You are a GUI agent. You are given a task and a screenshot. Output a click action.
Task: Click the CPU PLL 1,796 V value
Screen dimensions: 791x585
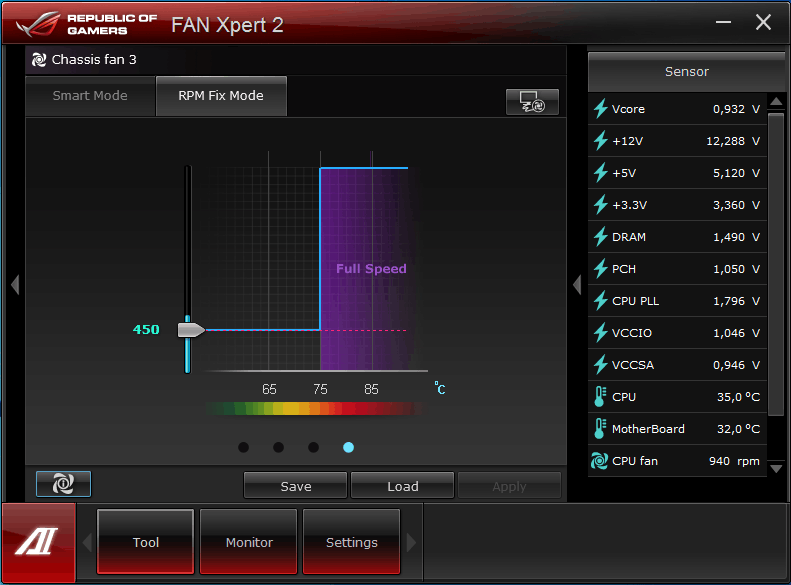pyautogui.click(x=736, y=301)
